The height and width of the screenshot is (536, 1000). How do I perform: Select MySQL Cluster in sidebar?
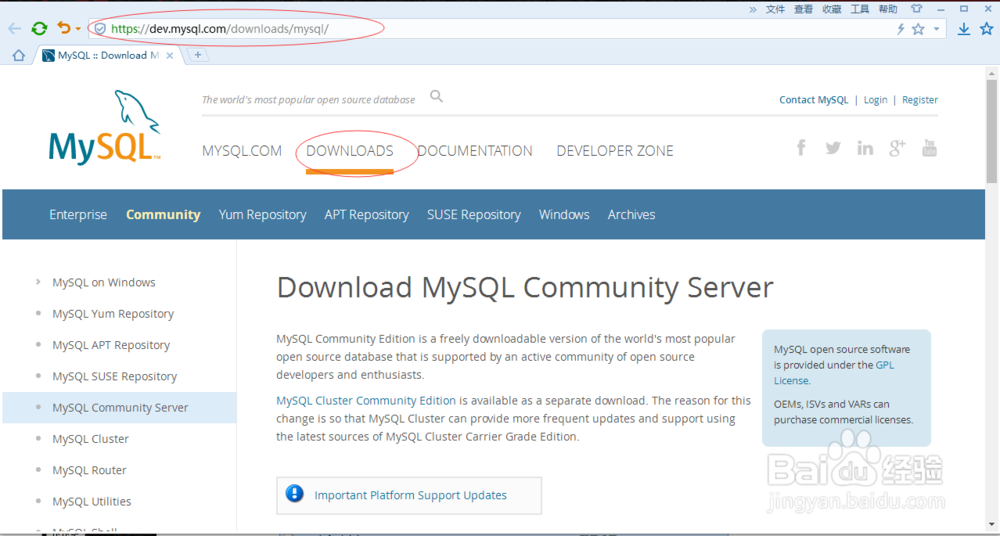[x=91, y=439]
